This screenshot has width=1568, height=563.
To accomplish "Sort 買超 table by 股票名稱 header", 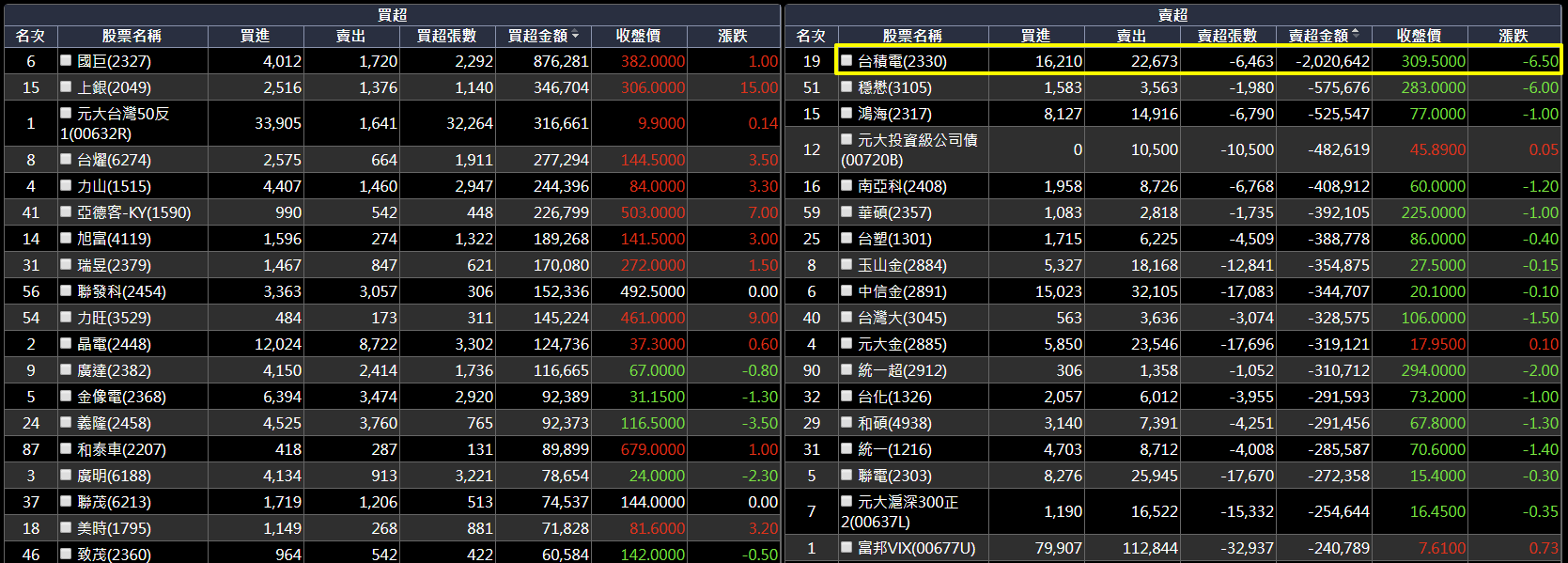I will (x=132, y=36).
